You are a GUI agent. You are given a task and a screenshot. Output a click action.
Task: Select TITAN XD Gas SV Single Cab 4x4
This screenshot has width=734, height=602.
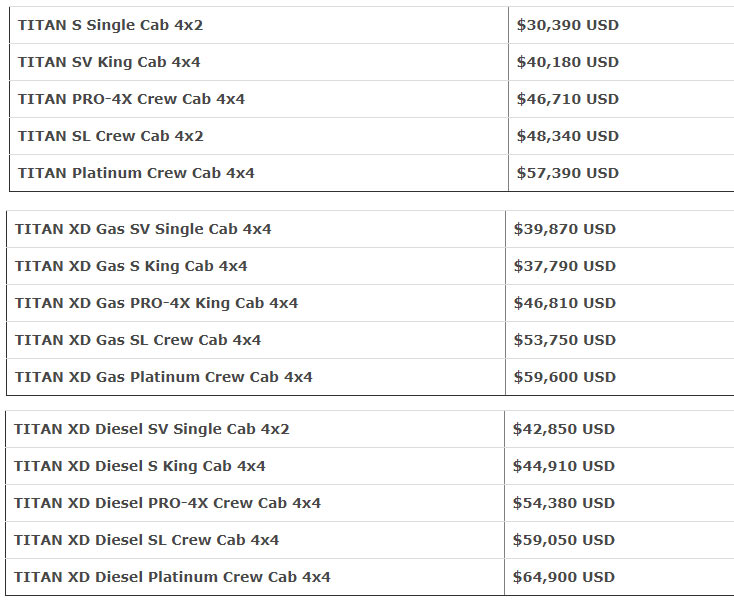[143, 229]
